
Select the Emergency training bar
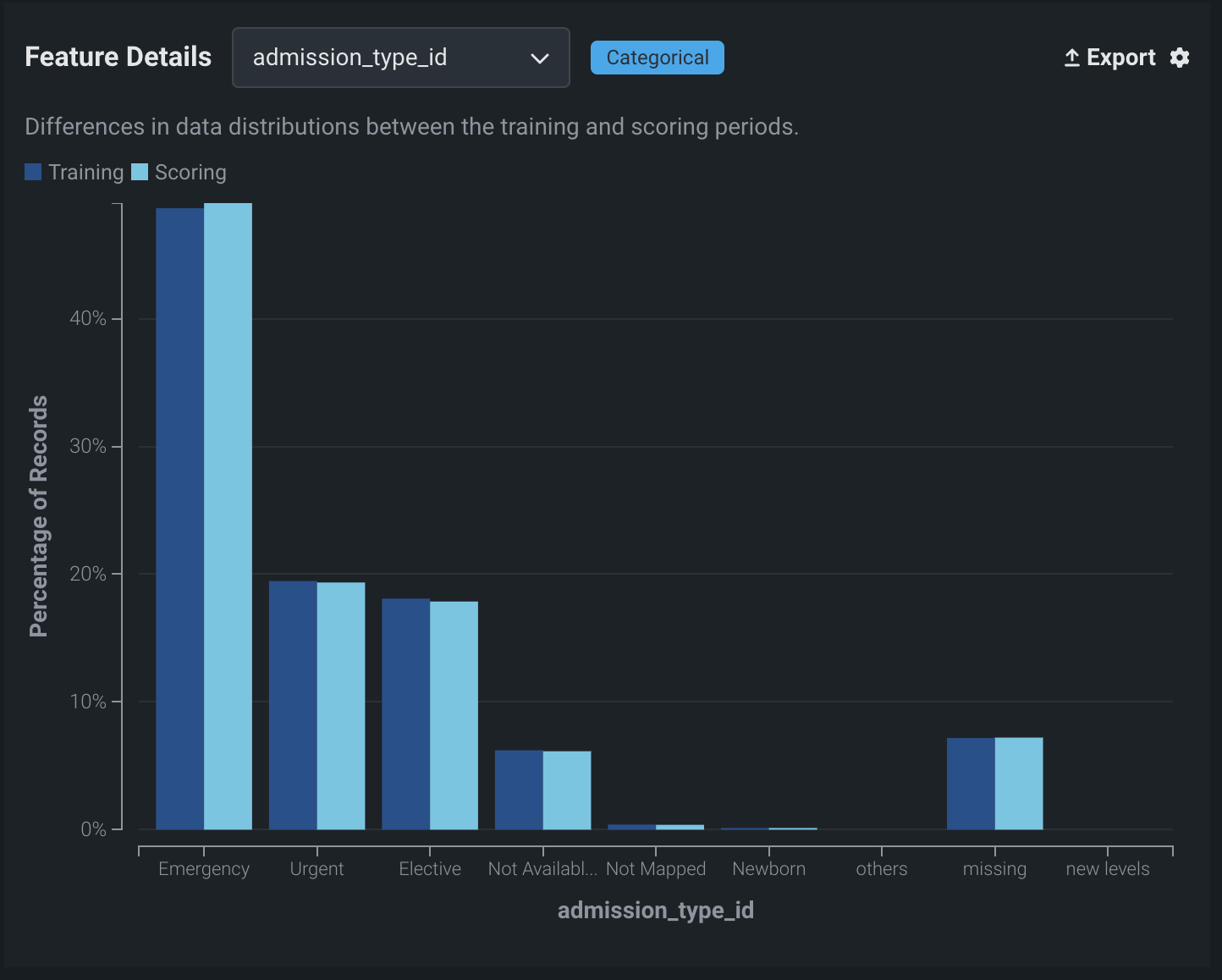[179, 518]
